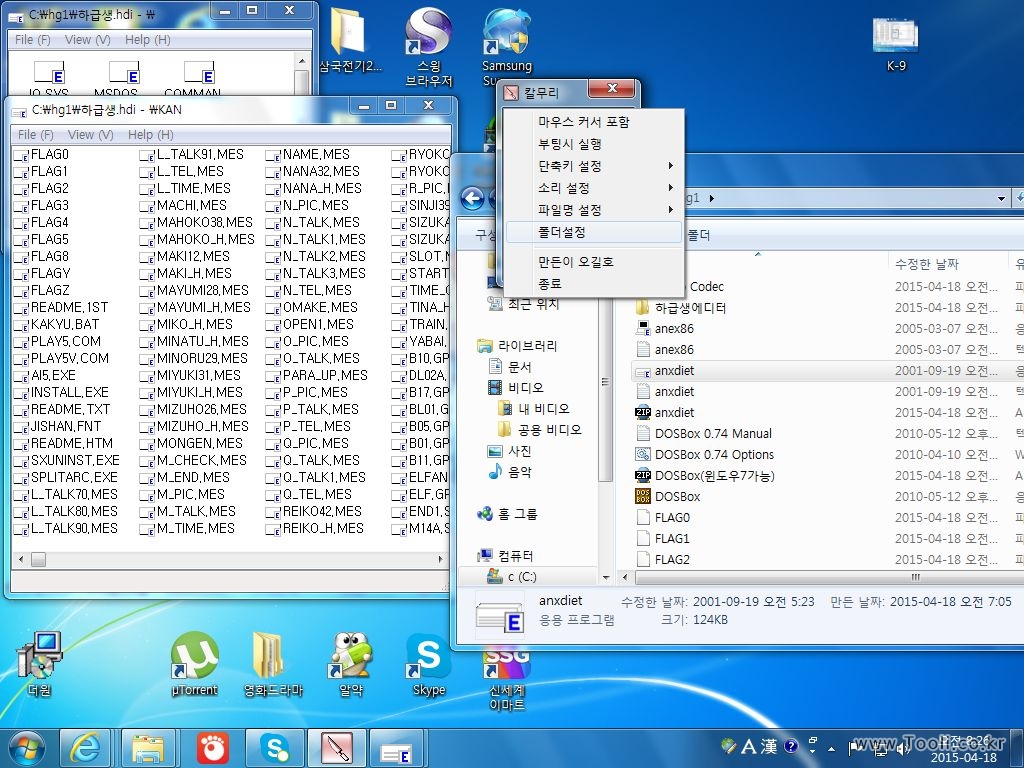Click the navigation pane scroll-down arrow
The height and width of the screenshot is (768, 1024).
605,577
